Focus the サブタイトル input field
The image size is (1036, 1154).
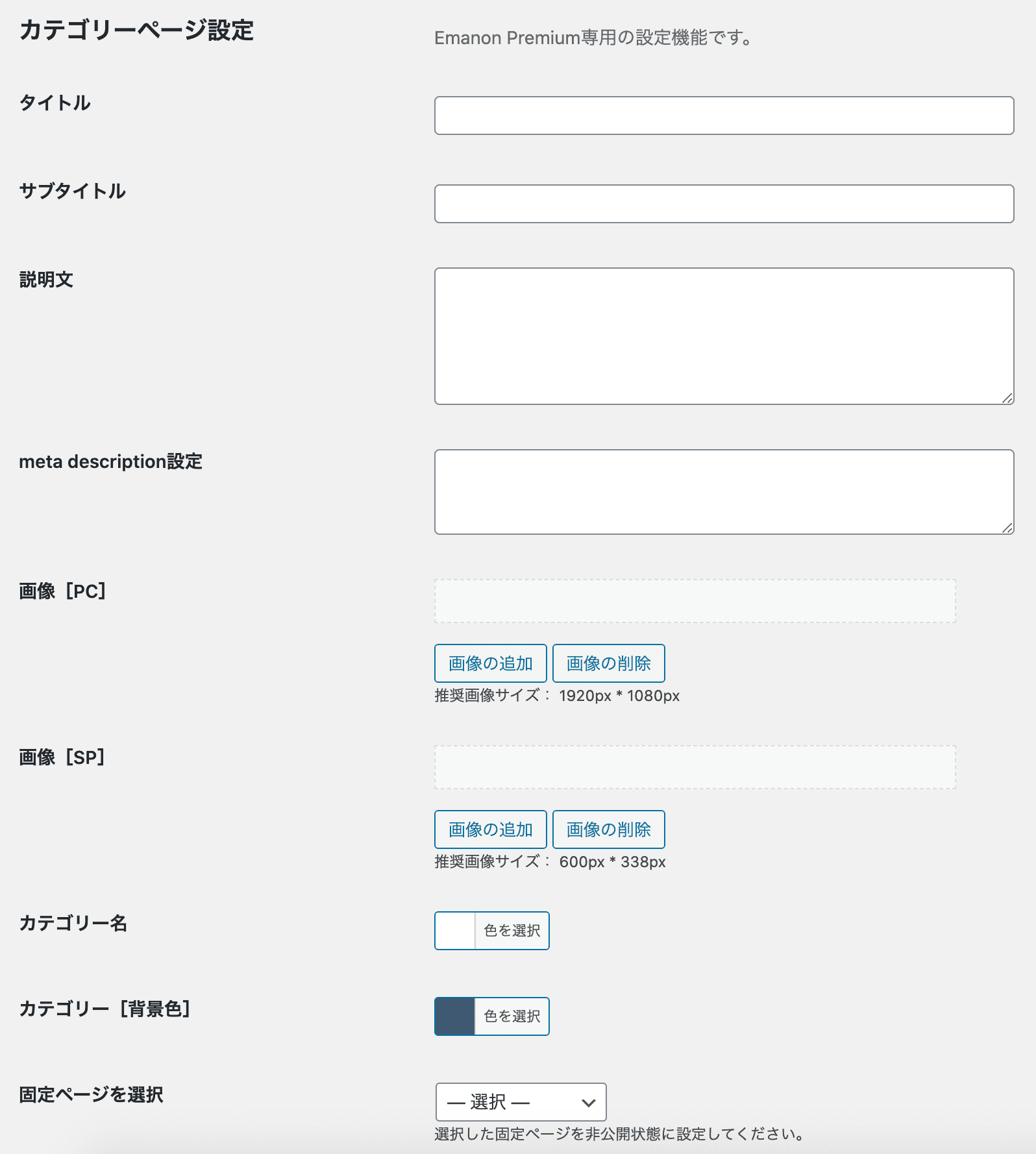tap(724, 204)
